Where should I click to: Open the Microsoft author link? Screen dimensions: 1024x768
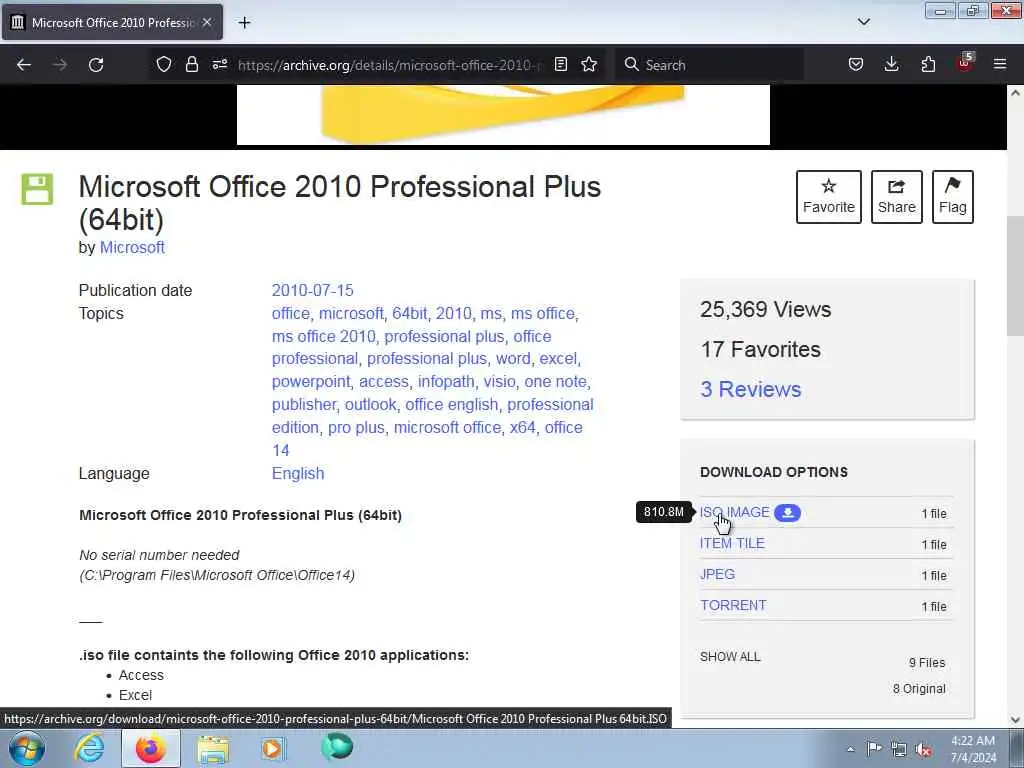[x=132, y=248]
